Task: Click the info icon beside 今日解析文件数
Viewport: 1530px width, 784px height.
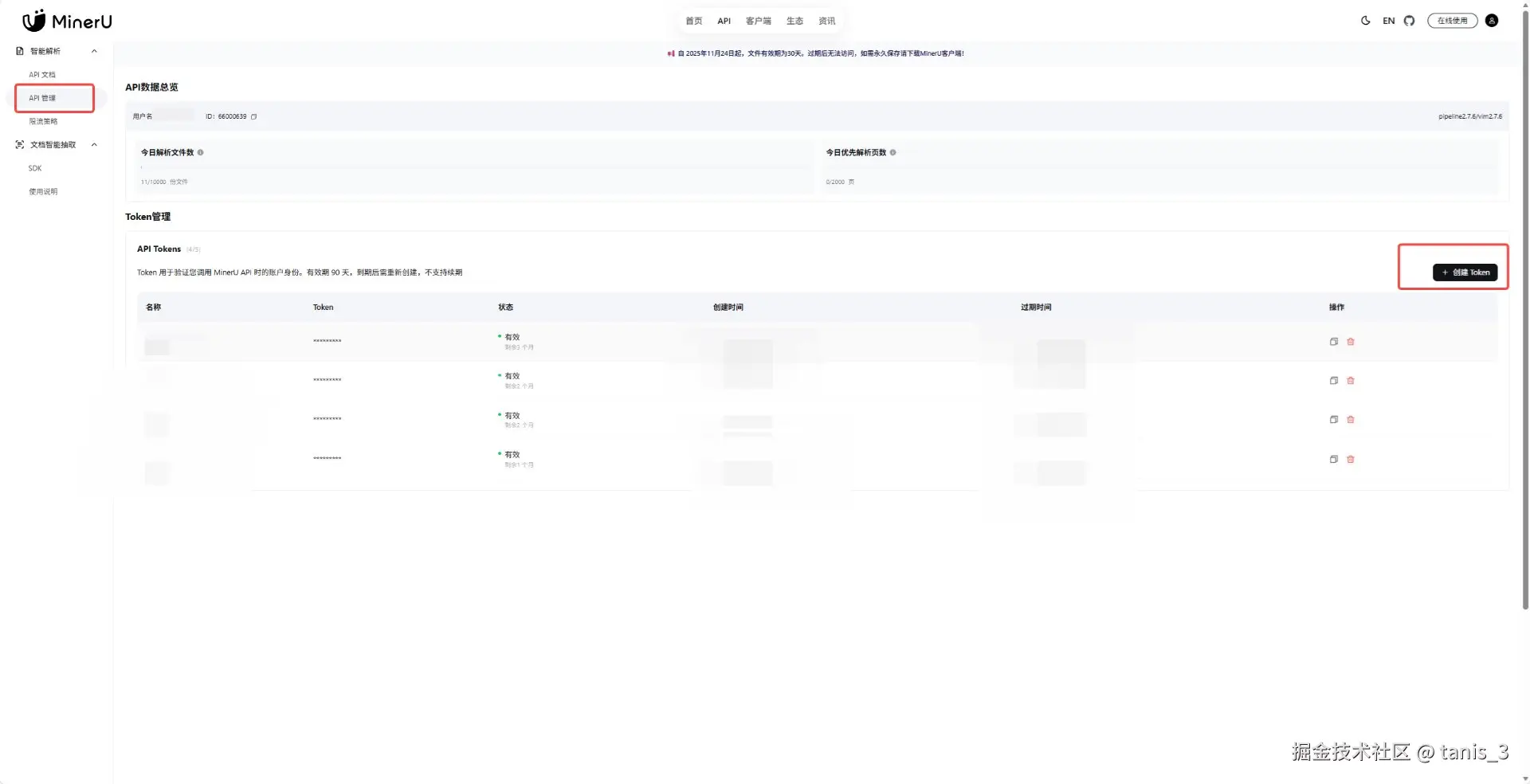Action: click(x=200, y=152)
